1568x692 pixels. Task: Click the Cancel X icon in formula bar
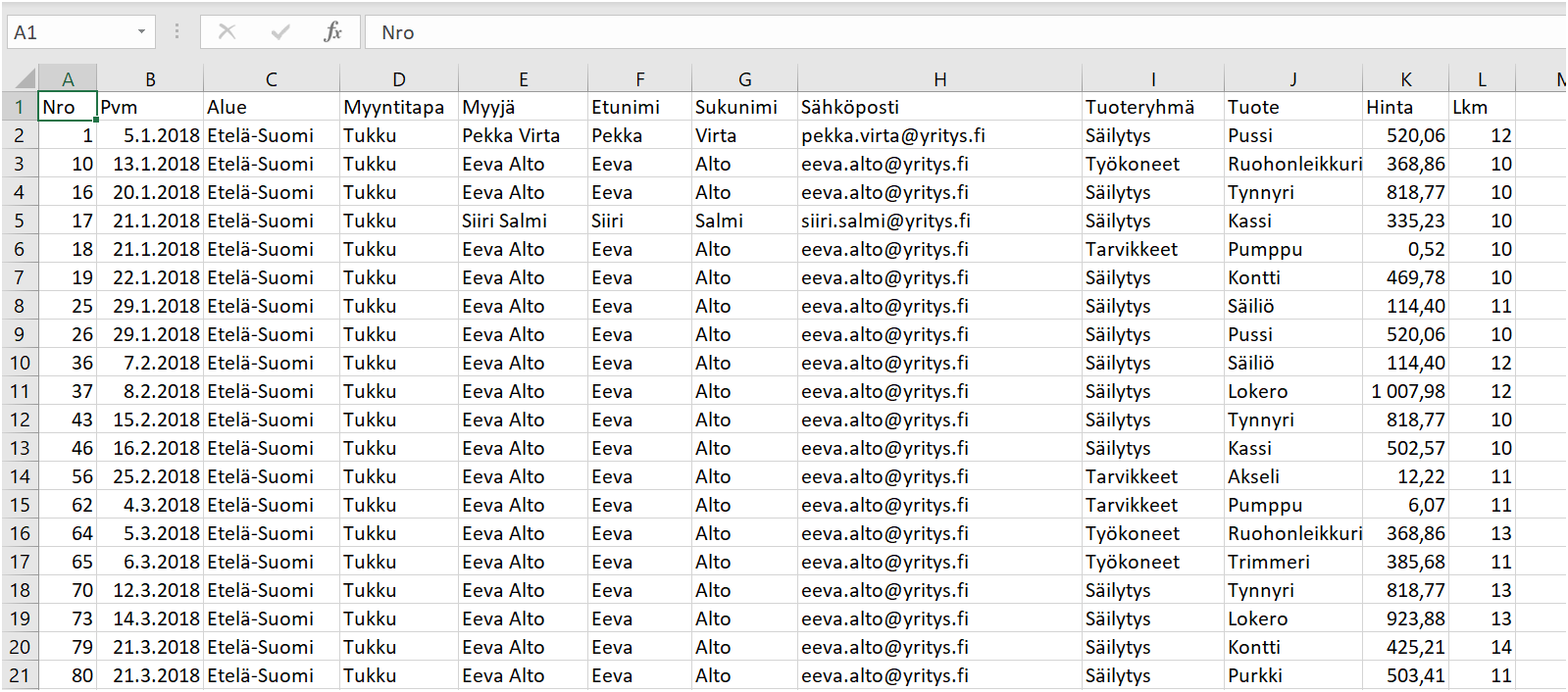pyautogui.click(x=228, y=32)
